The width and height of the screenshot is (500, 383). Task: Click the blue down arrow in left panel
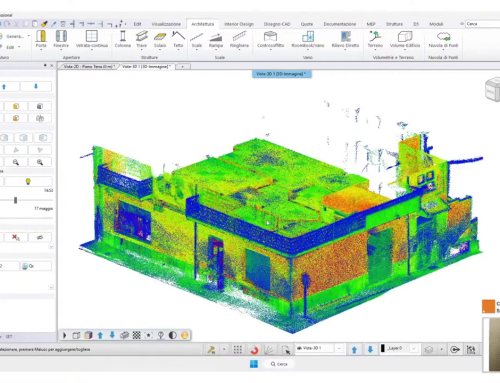point(36,87)
